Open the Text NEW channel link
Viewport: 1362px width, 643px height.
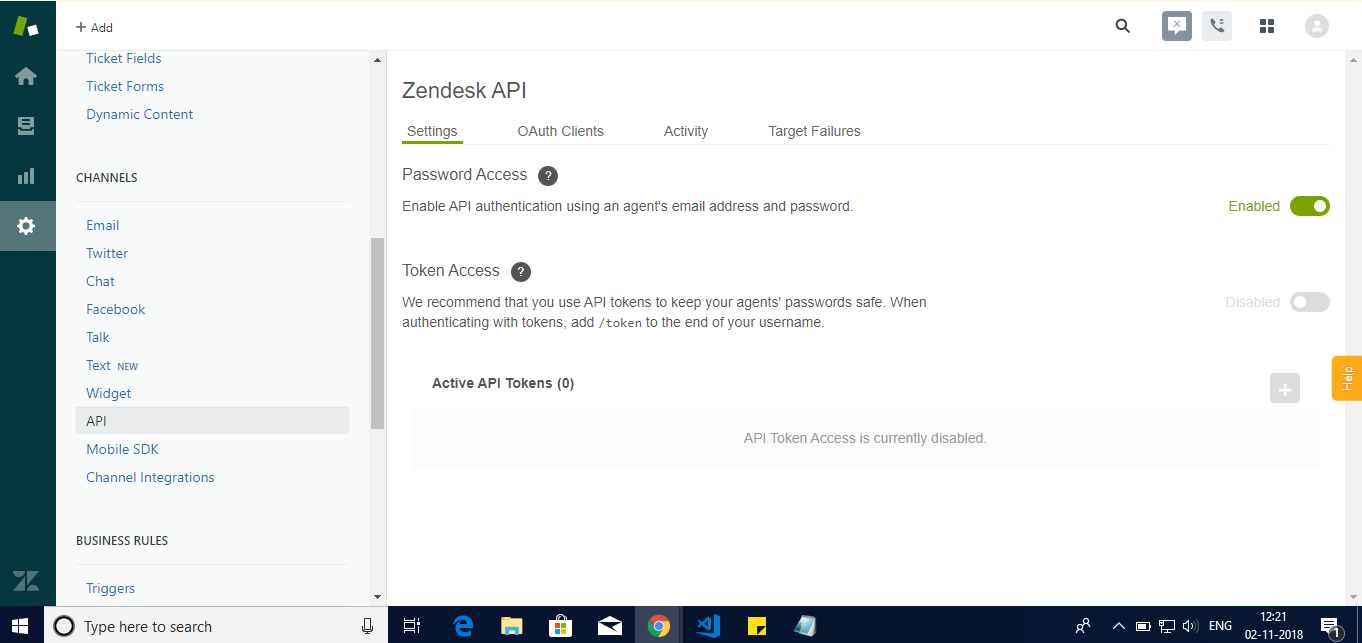[x=112, y=365]
